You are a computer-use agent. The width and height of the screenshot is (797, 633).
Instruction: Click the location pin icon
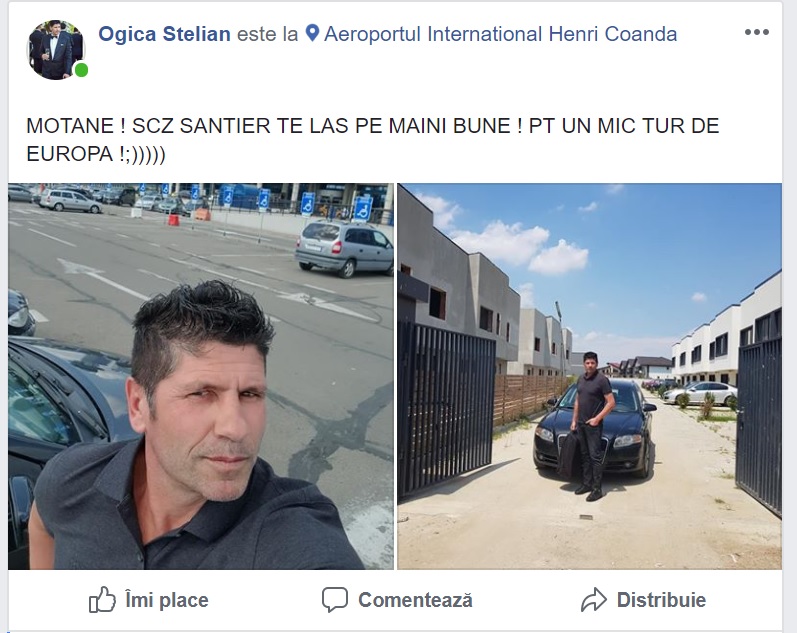[x=312, y=34]
